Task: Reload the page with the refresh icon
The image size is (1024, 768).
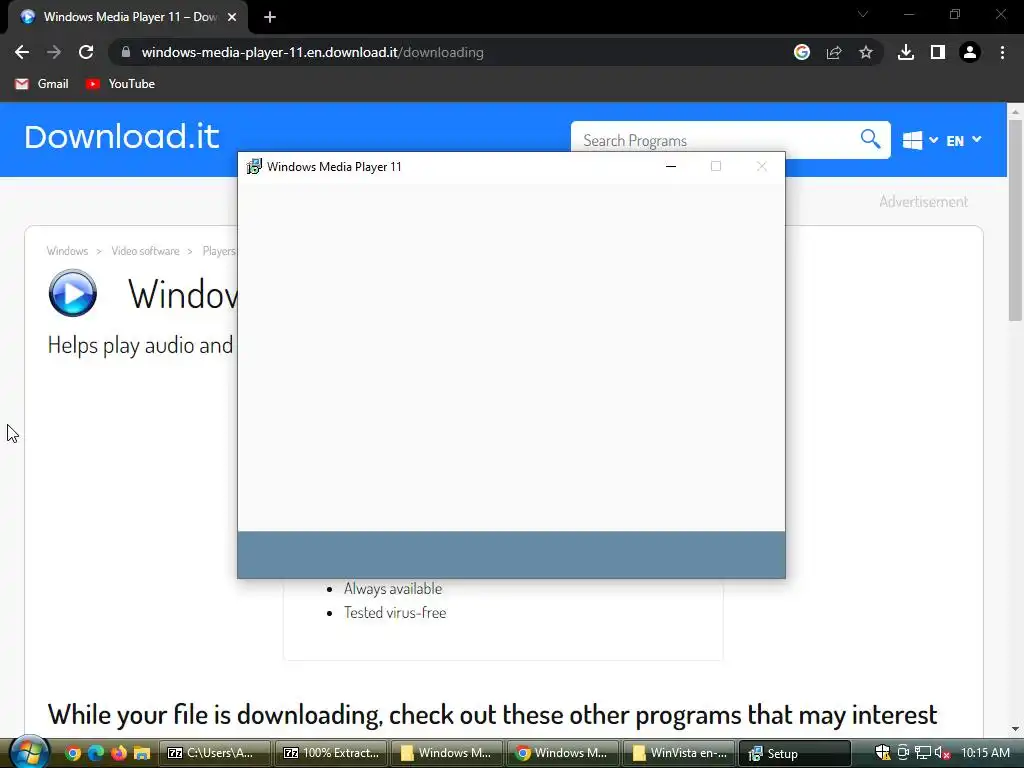Action: [86, 52]
